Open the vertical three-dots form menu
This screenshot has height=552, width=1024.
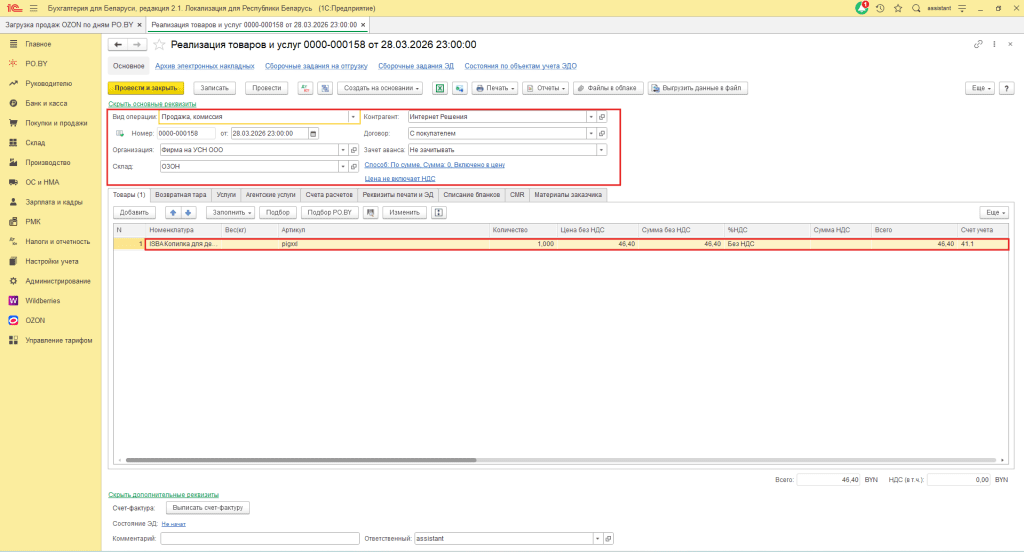point(994,44)
